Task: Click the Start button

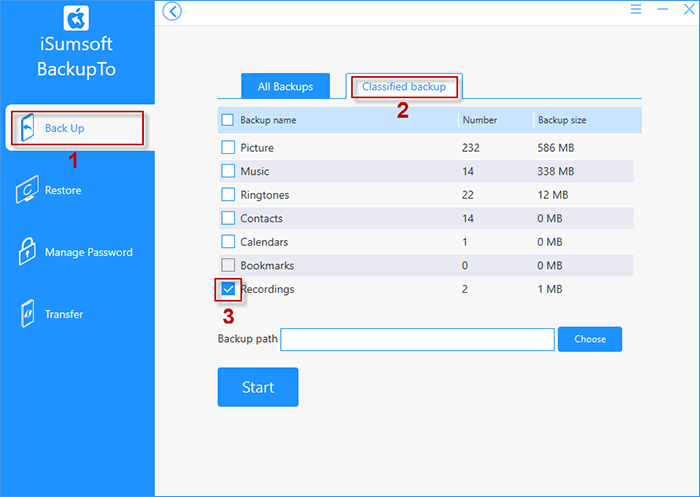Action: click(x=258, y=387)
